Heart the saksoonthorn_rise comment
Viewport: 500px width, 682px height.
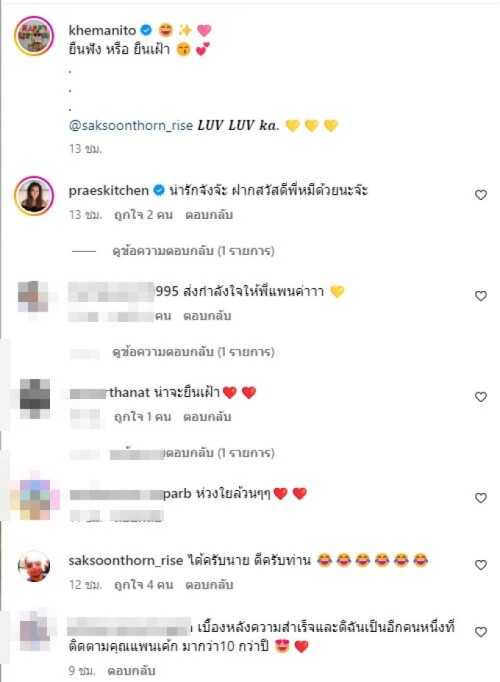pyautogui.click(x=480, y=565)
